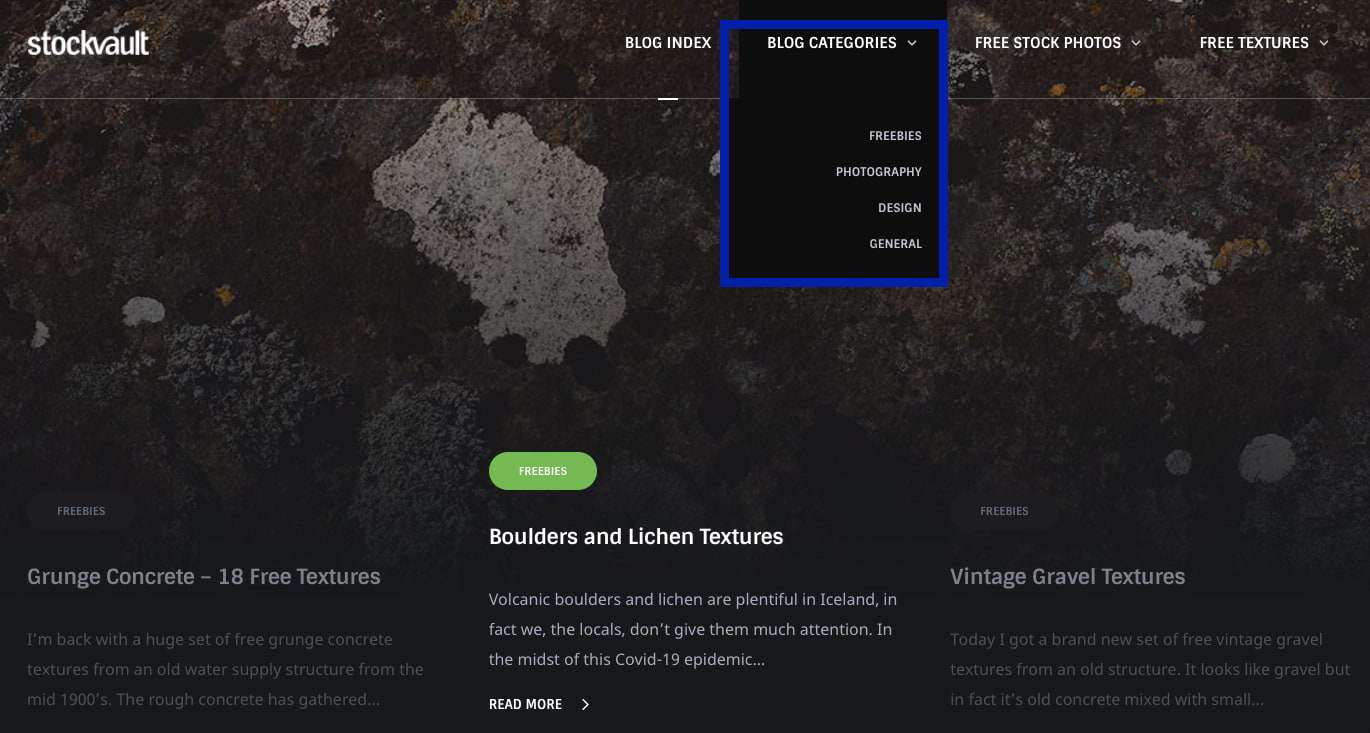Select Freebies in the categories dropdown
This screenshot has width=1370, height=733.
(x=895, y=136)
